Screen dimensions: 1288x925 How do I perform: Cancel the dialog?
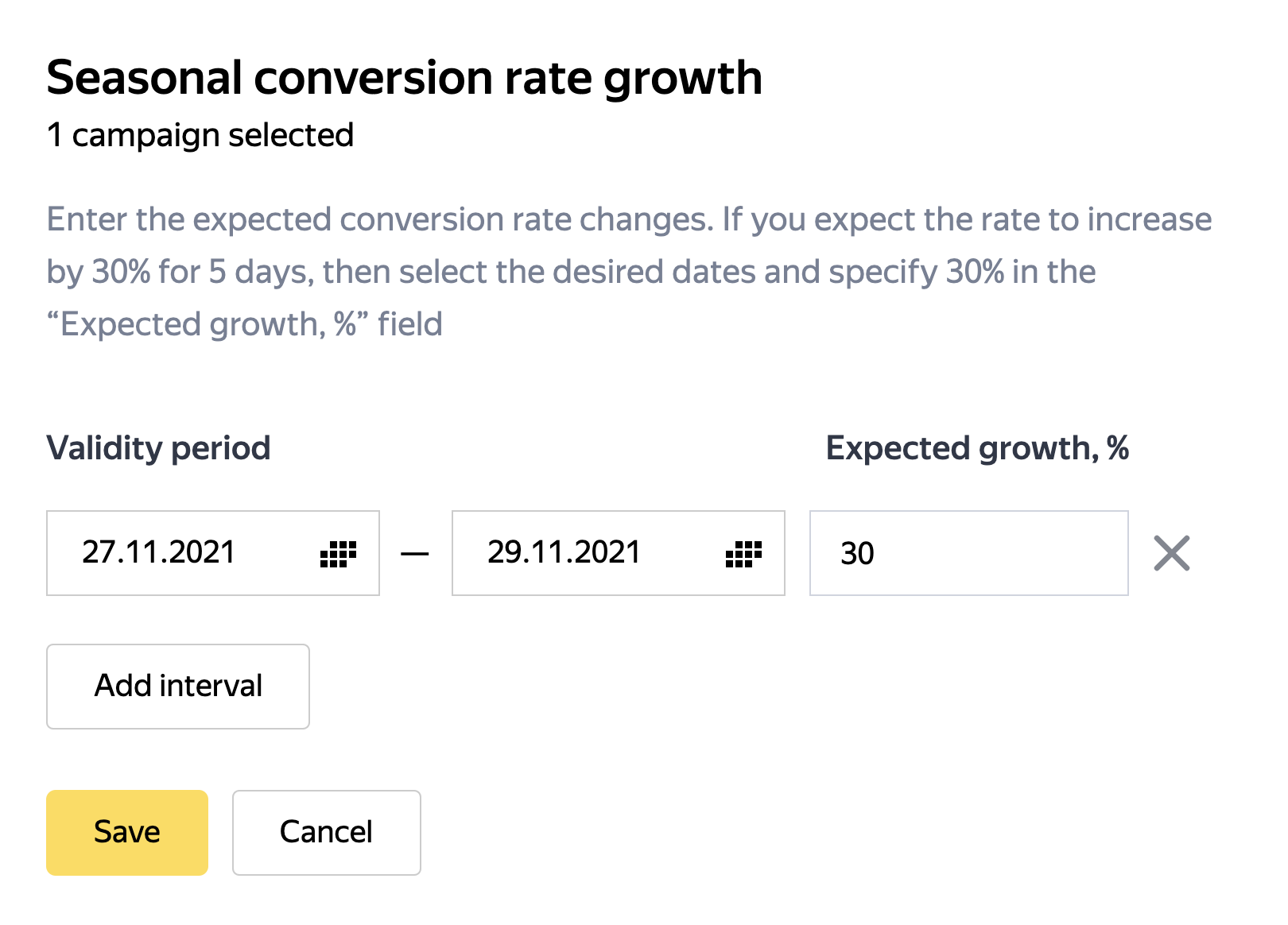[x=326, y=832]
